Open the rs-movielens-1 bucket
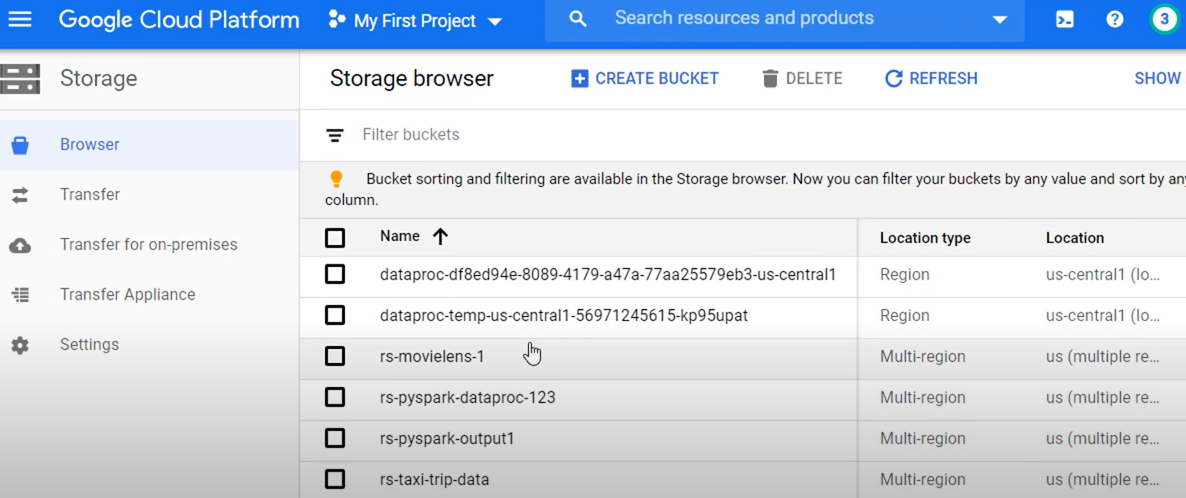 coord(432,356)
